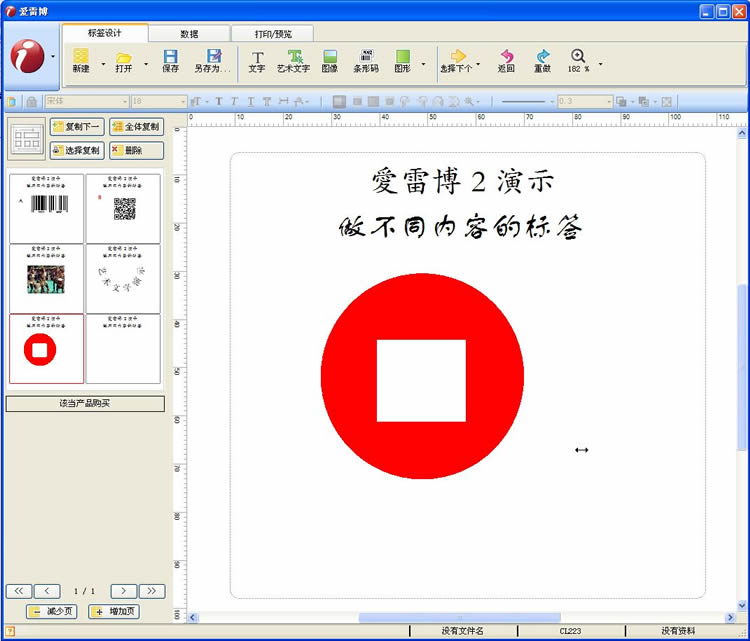Click the 新建 (New) label icon
Screen dimensions: 750x641
81,61
